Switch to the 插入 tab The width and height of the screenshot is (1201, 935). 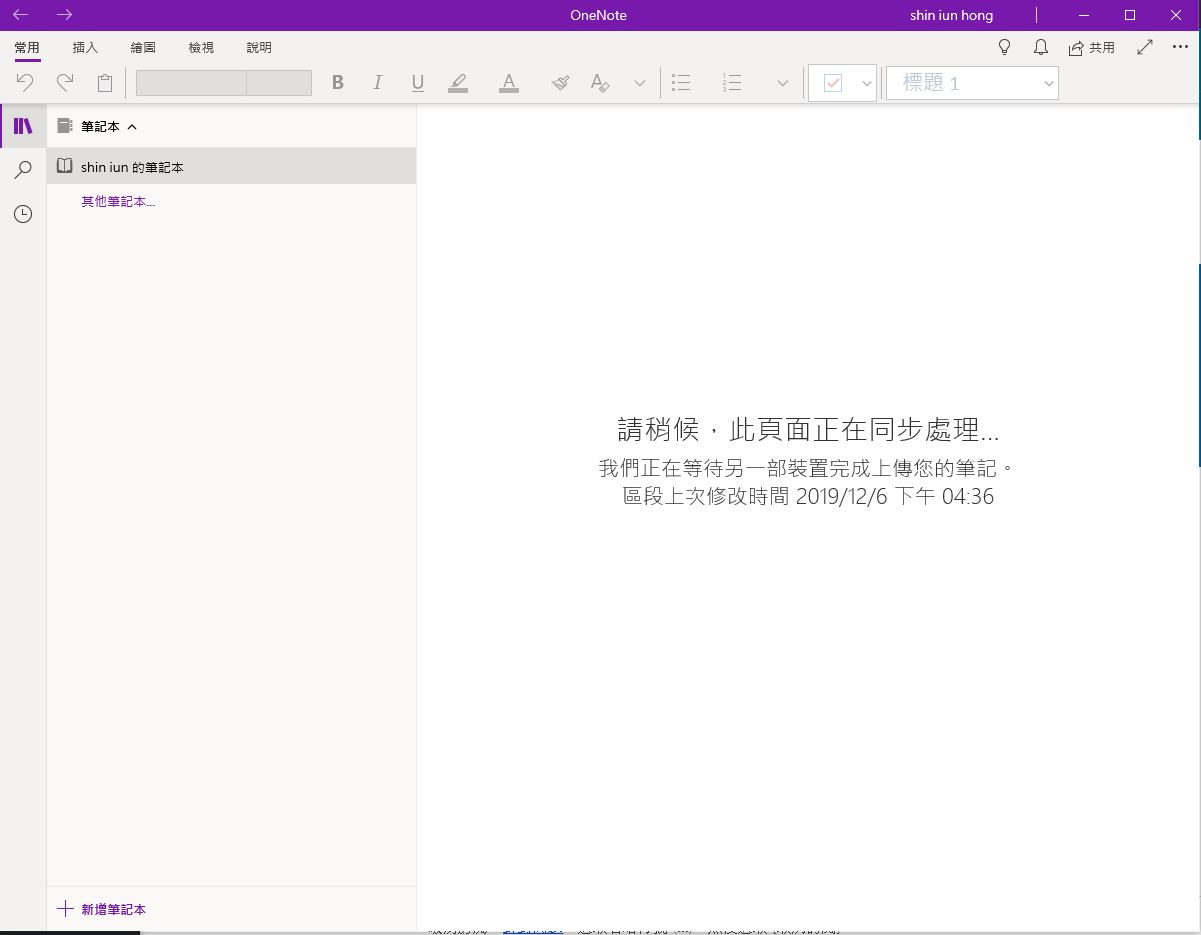[x=86, y=48]
